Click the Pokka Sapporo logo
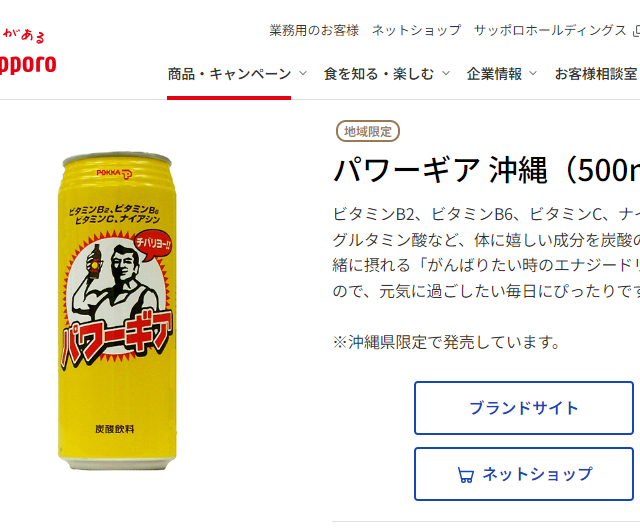This screenshot has width=640, height=530. click(x=28, y=52)
